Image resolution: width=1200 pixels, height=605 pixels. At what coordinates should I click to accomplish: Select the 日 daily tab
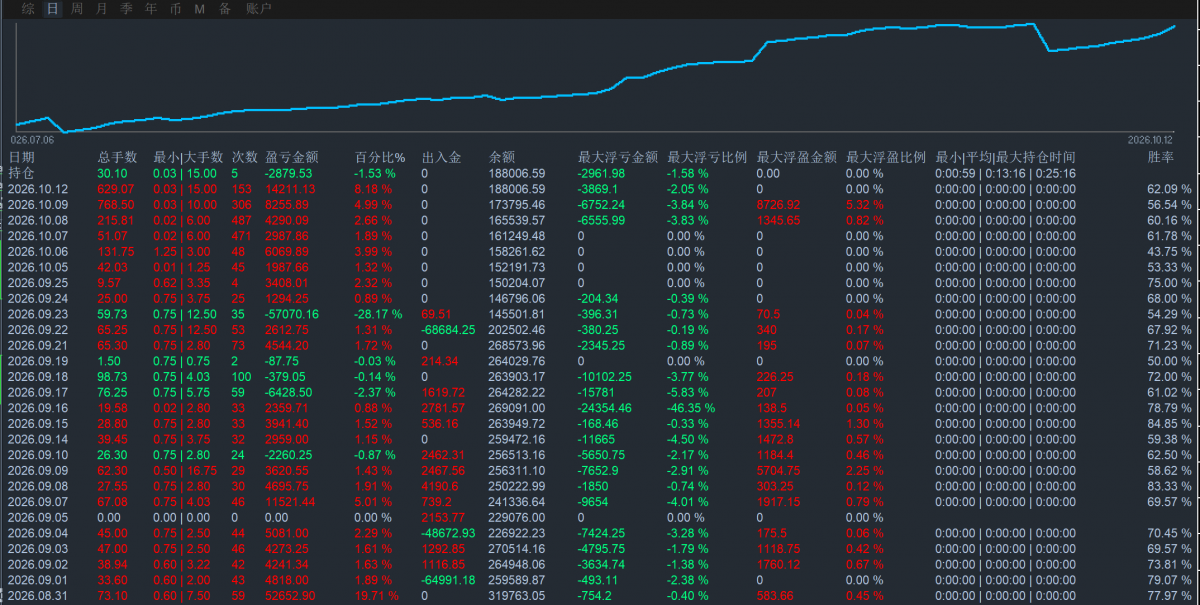52,9
